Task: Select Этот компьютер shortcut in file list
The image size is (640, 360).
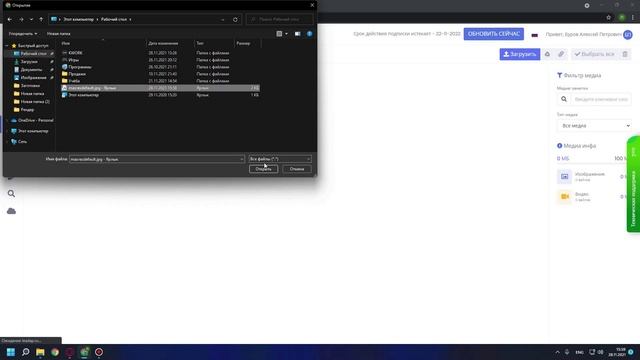Action: pyautogui.click(x=160, y=95)
